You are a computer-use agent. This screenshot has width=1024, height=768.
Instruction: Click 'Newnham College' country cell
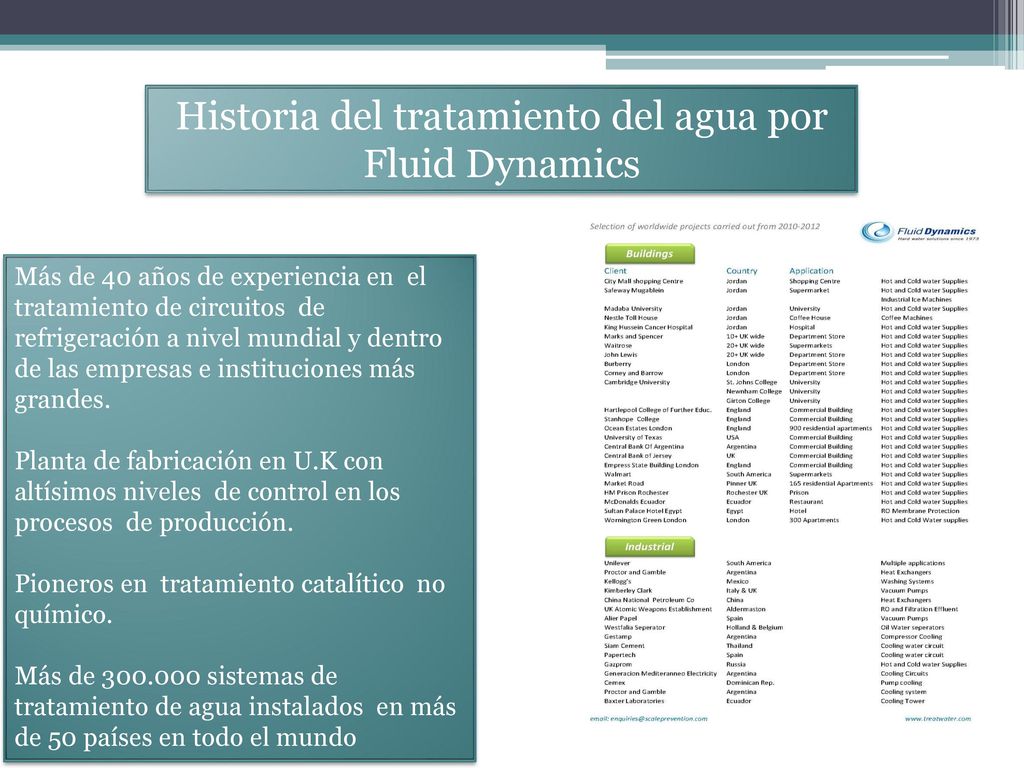pyautogui.click(x=754, y=391)
